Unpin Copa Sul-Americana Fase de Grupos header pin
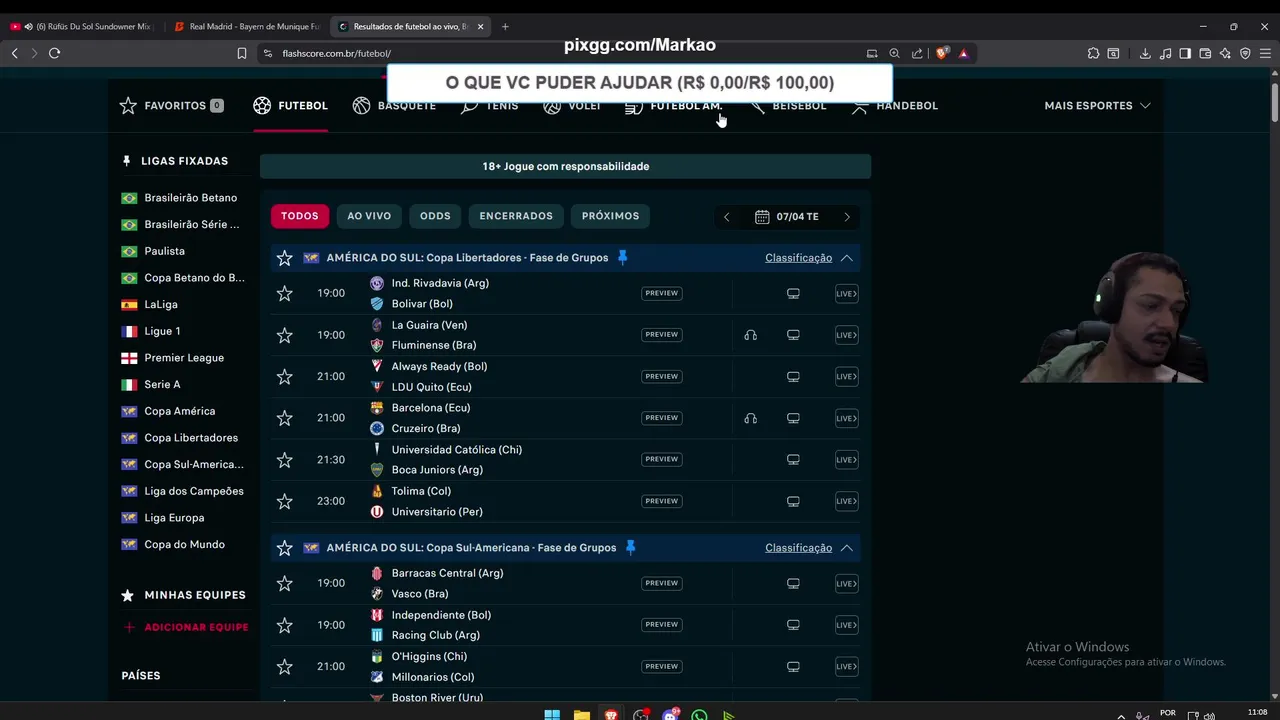Screen dimensions: 1280x720 (630, 547)
